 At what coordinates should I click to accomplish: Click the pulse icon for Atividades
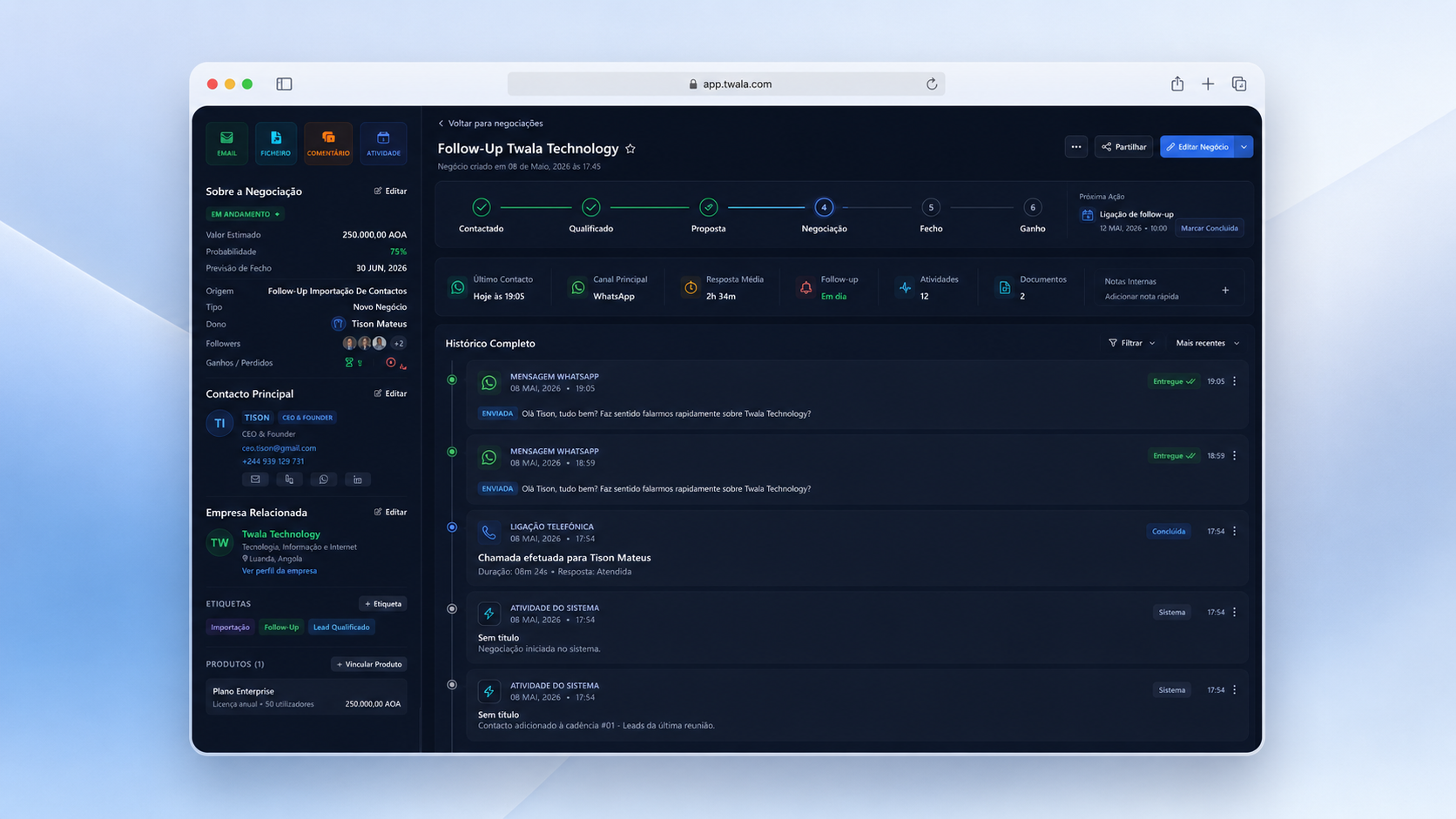pos(906,287)
